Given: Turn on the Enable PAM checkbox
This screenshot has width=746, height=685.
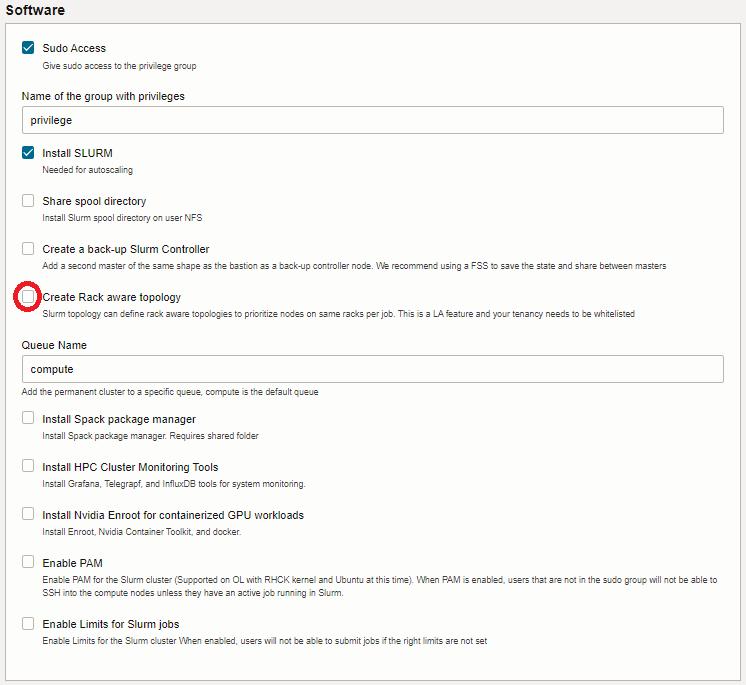Looking at the screenshot, I should pos(28,563).
